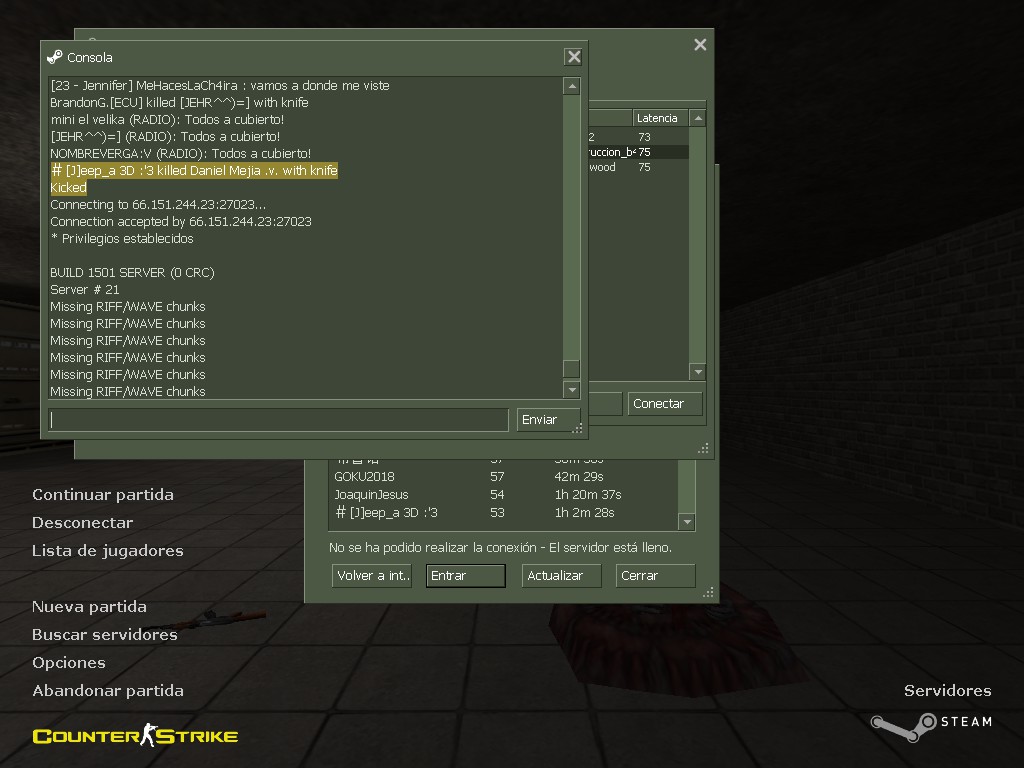
Task: Click the Enviar button
Action: pos(548,420)
